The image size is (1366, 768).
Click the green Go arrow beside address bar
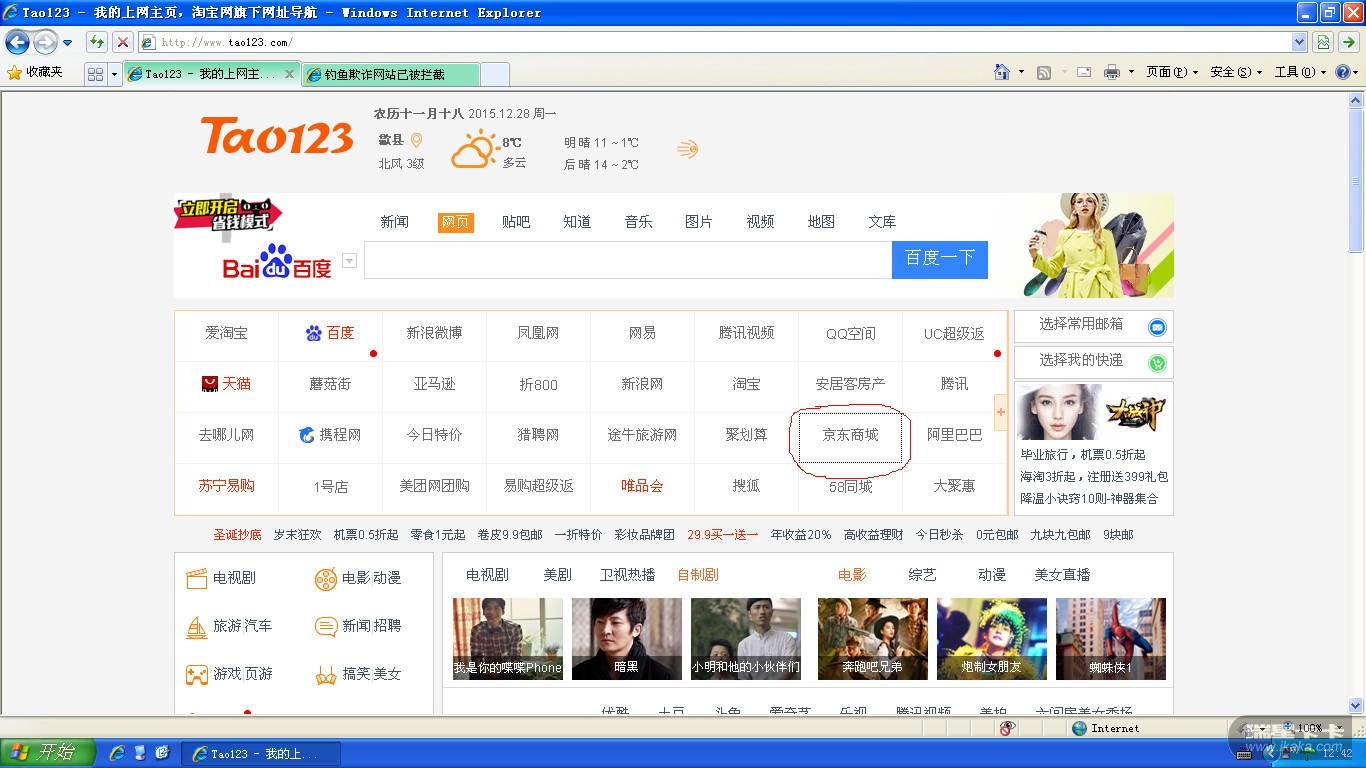(x=1349, y=42)
